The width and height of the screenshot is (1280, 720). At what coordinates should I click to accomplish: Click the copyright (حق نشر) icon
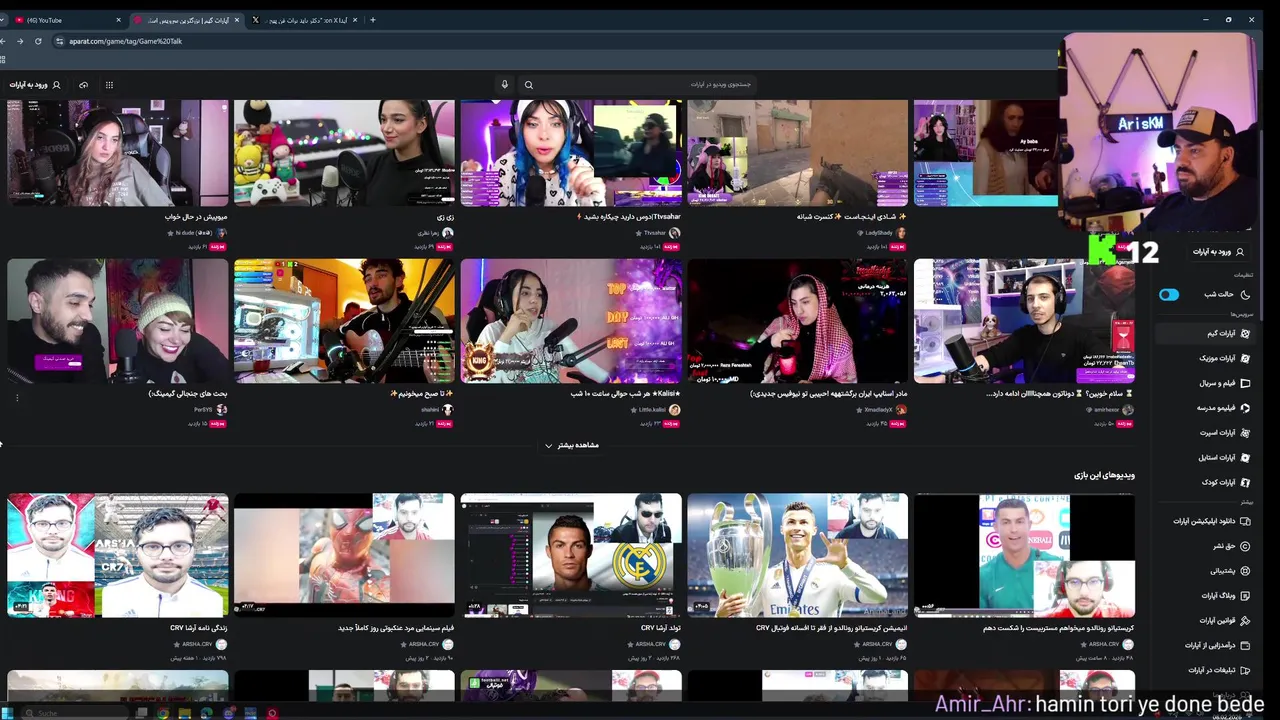click(1245, 546)
